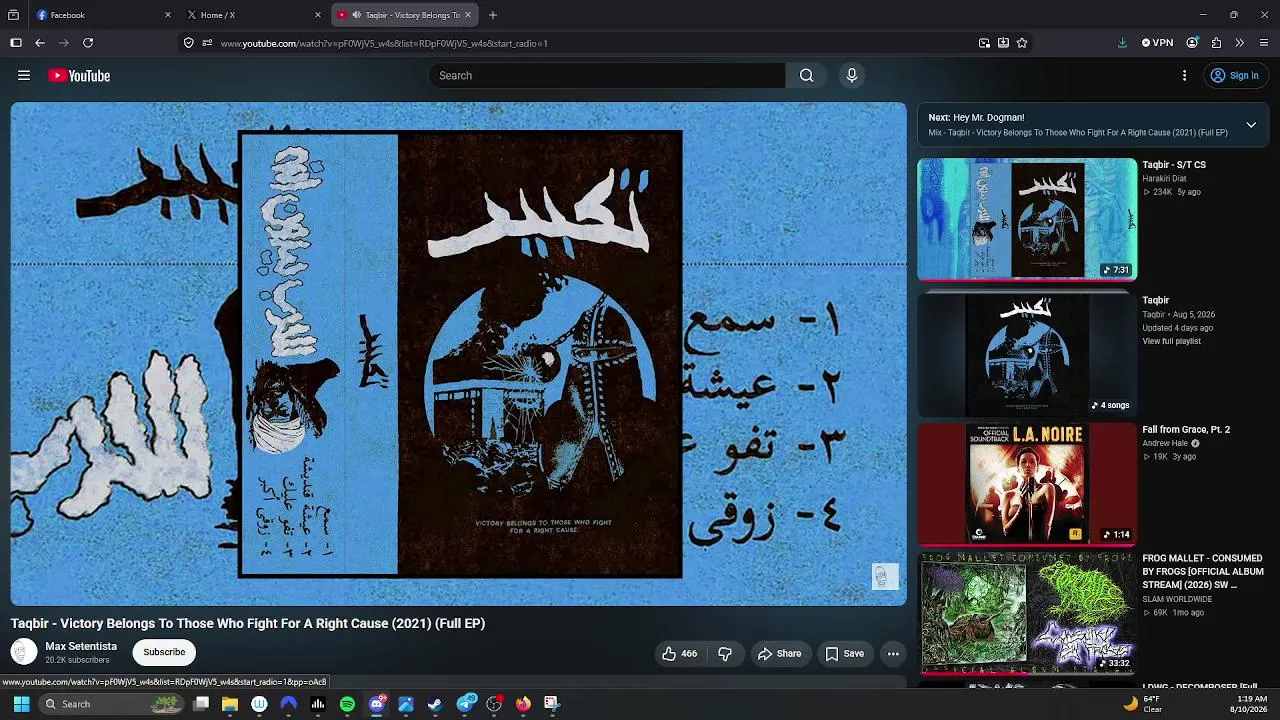Click View full playlist link
The image size is (1280, 720).
click(1172, 341)
